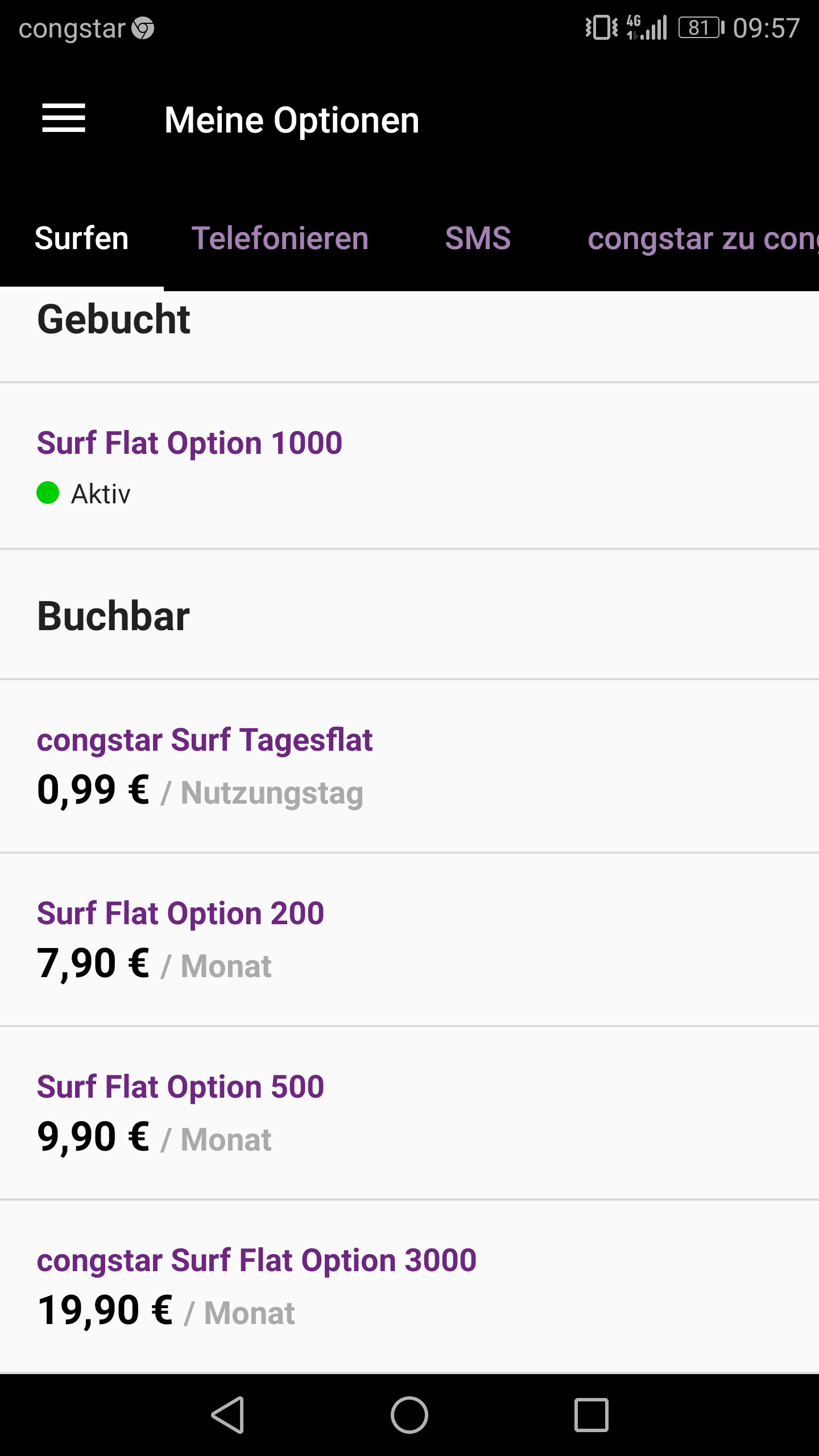This screenshot has width=819, height=1456.
Task: Open Surf Flat Option 200
Action: click(x=180, y=914)
